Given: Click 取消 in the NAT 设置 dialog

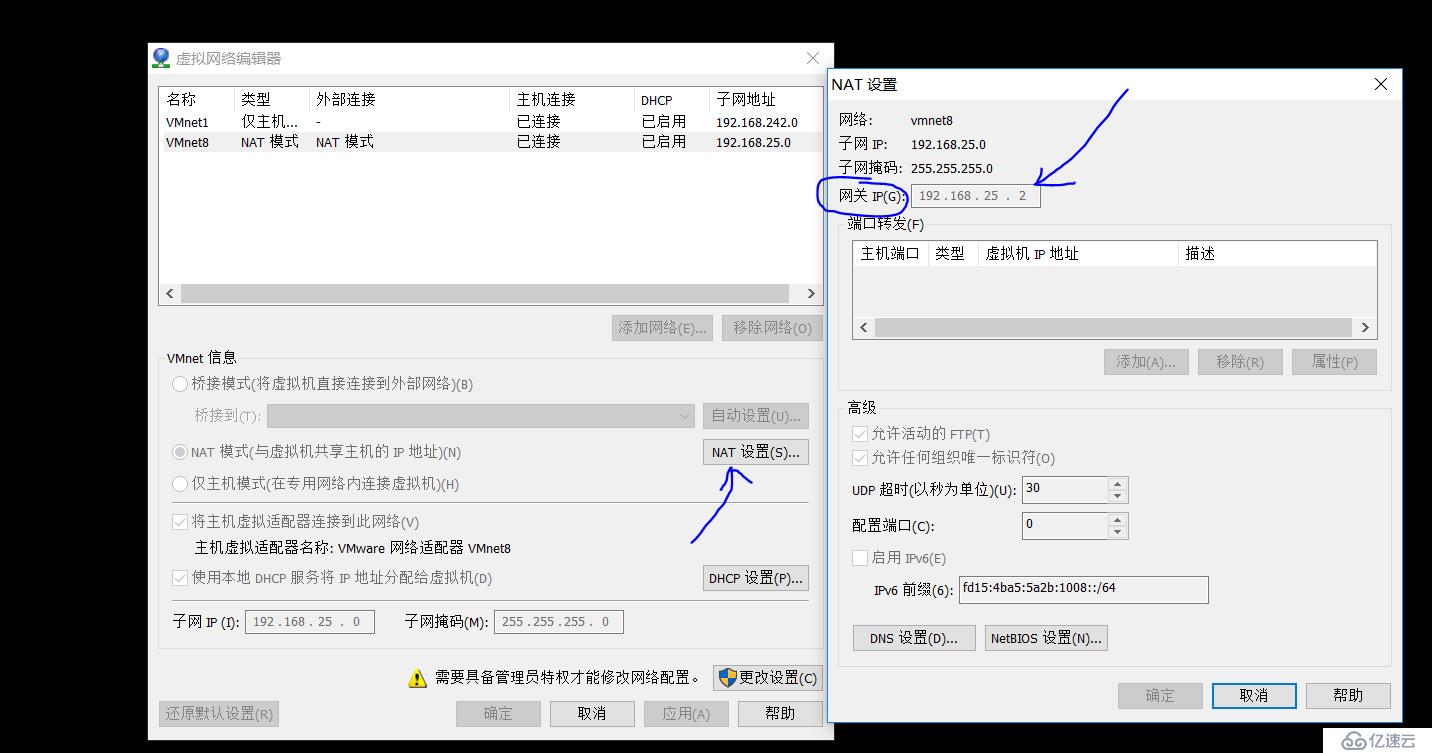Looking at the screenshot, I should tap(1254, 695).
